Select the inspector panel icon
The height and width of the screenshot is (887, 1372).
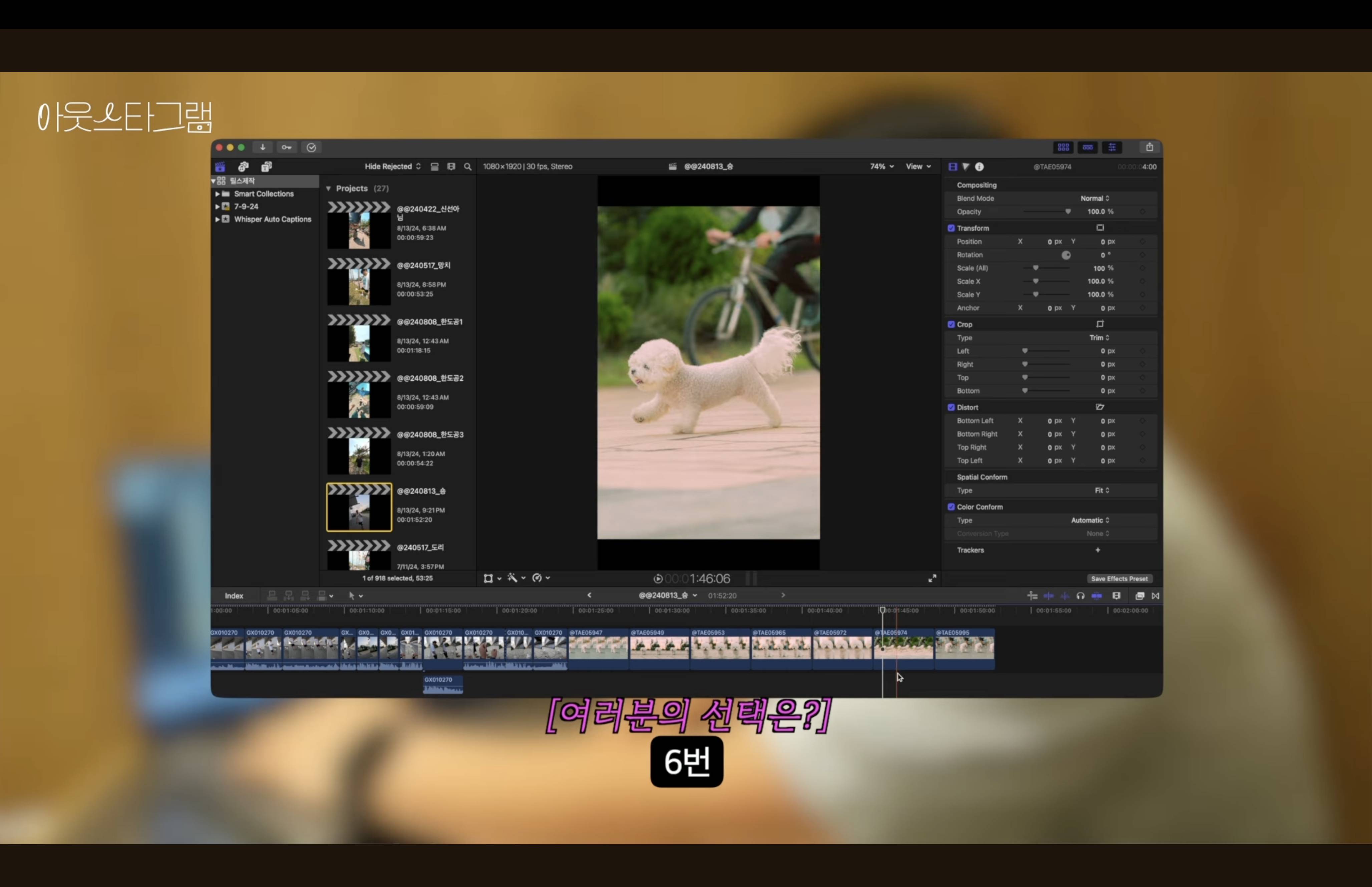point(1113,147)
